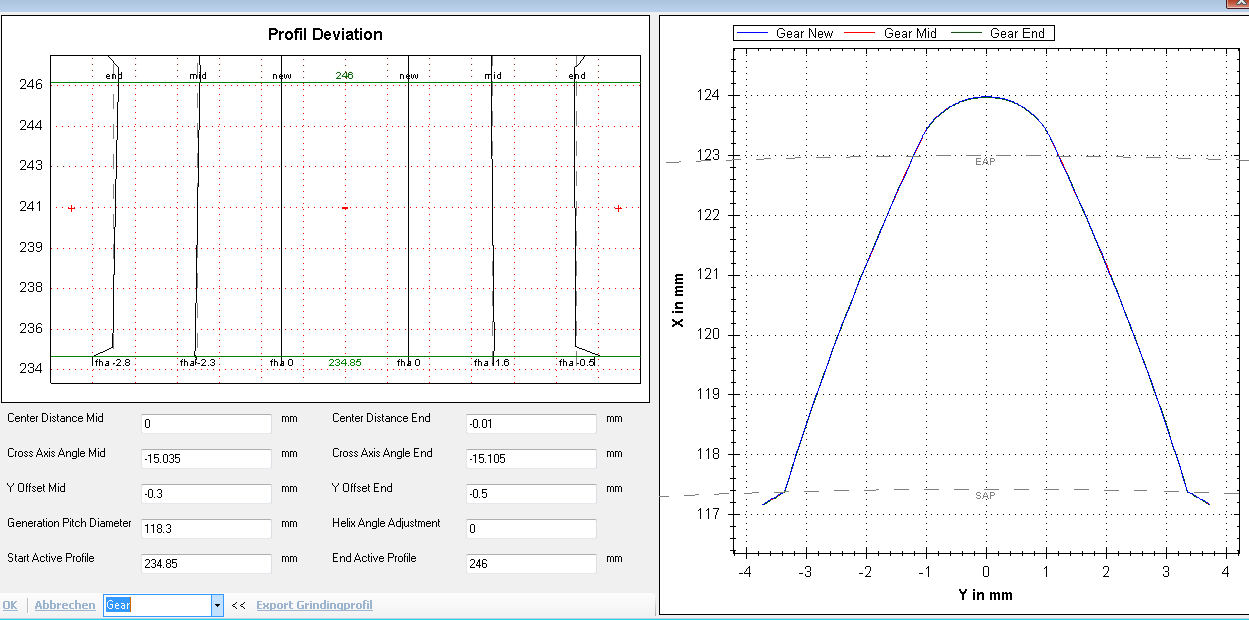Click the 'Start Active Profile' label text
This screenshot has height=620, width=1249.
point(52,558)
